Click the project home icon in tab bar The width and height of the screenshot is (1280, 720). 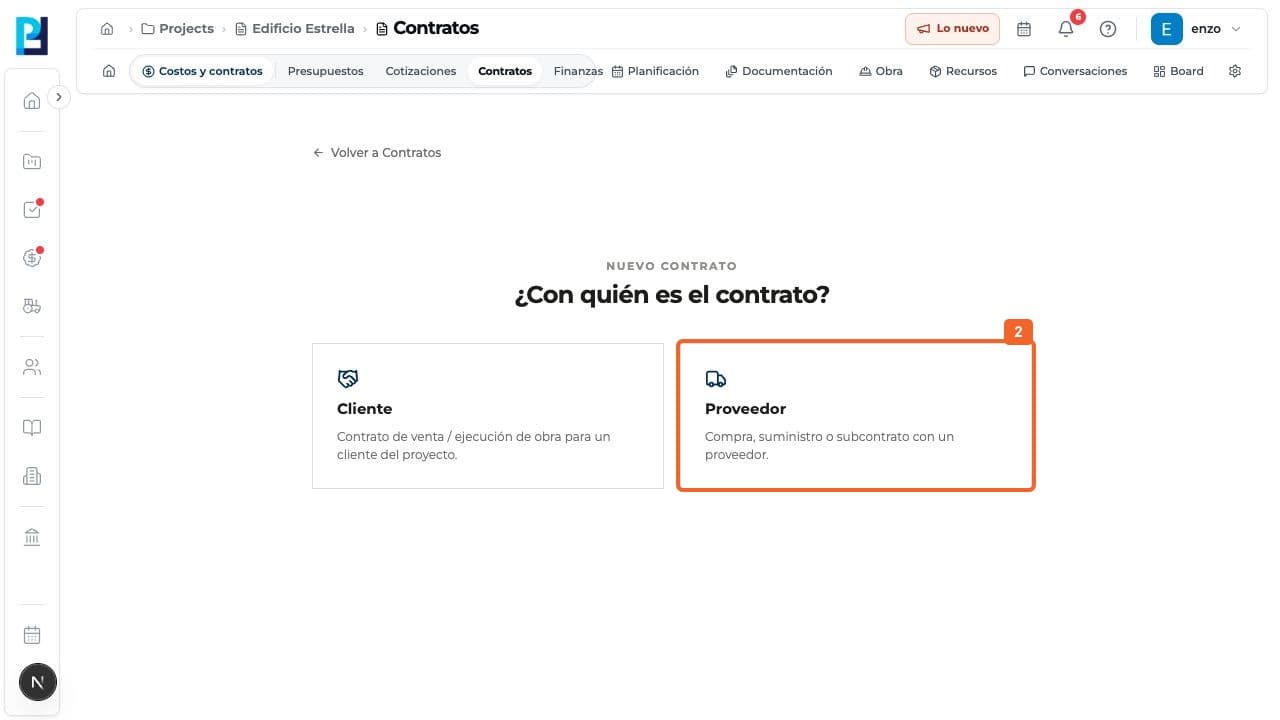pos(109,71)
